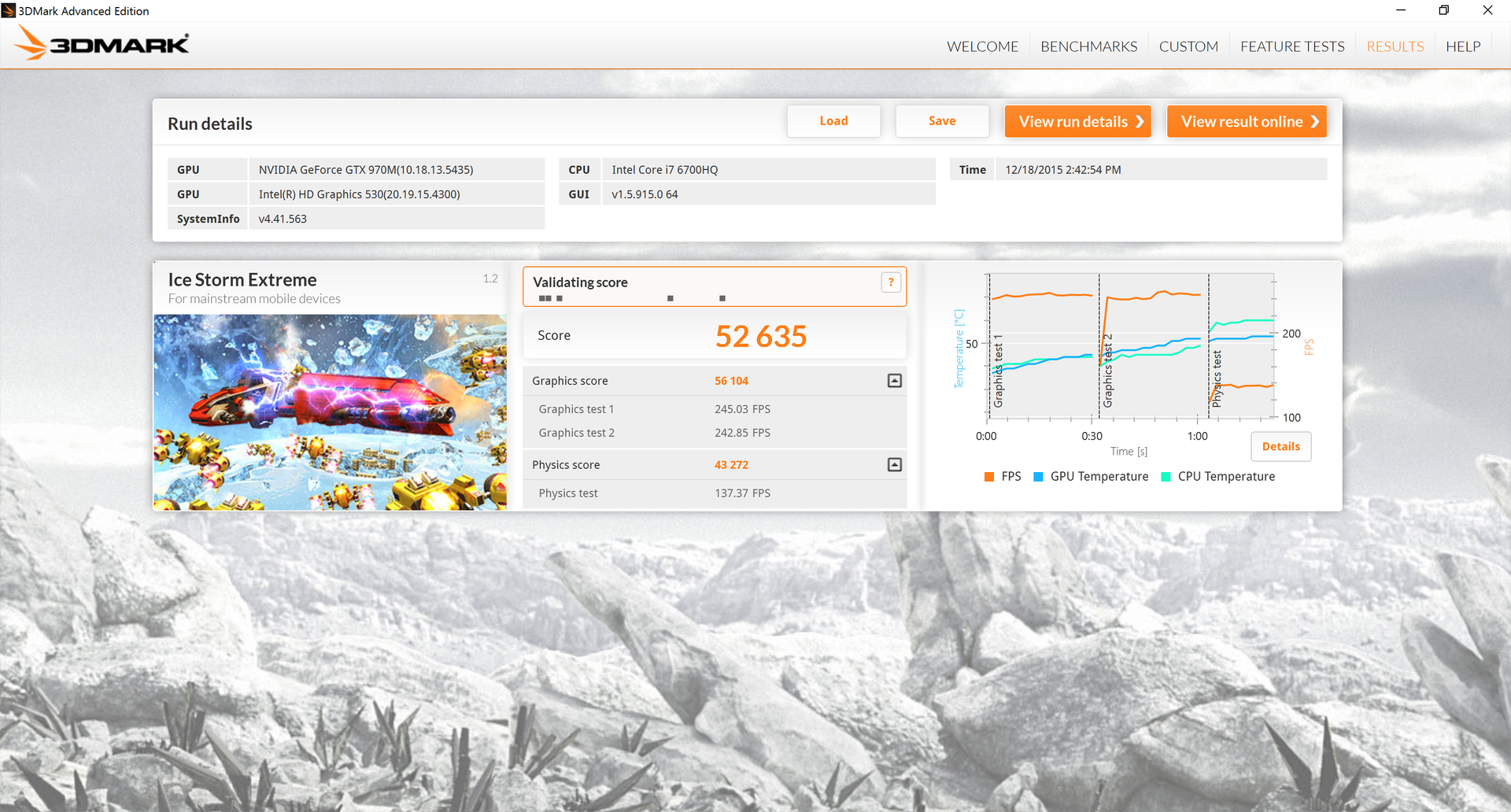The height and width of the screenshot is (812, 1511).
Task: Click the Graphics test 2 chart marker
Action: click(1108, 371)
